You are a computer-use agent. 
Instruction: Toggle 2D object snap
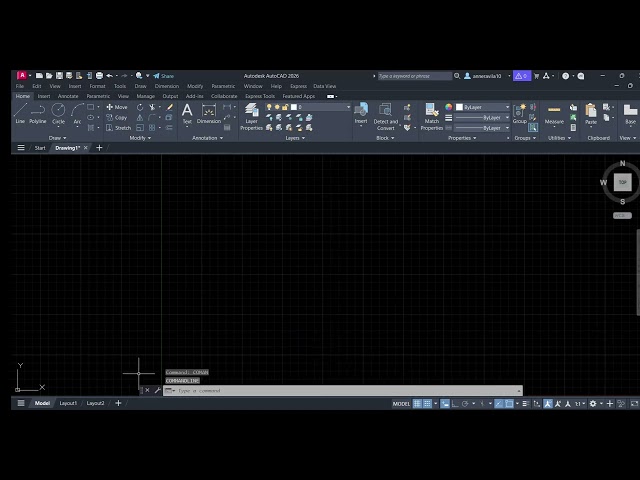[x=509, y=403]
